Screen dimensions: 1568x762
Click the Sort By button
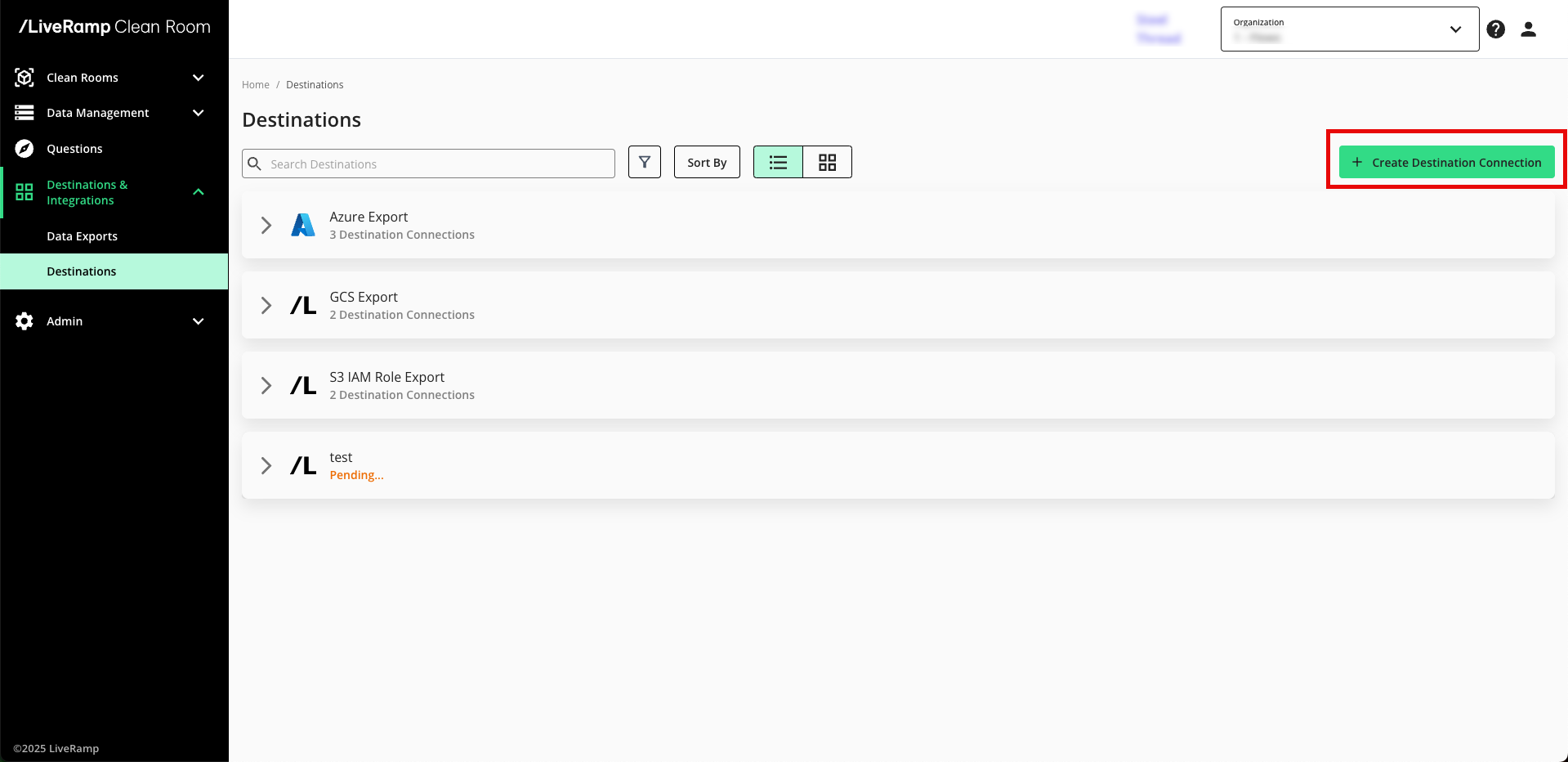707,162
